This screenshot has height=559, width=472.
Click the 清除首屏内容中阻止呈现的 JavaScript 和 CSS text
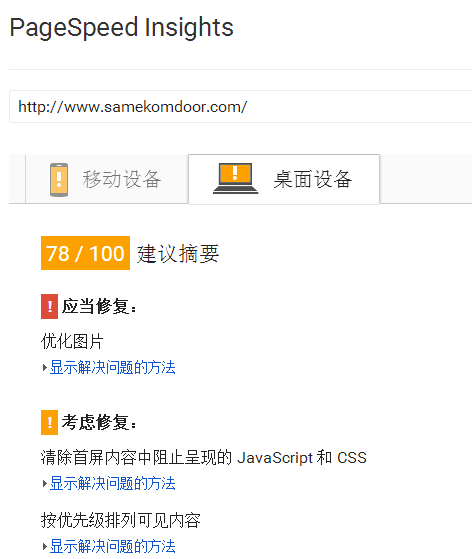click(204, 457)
